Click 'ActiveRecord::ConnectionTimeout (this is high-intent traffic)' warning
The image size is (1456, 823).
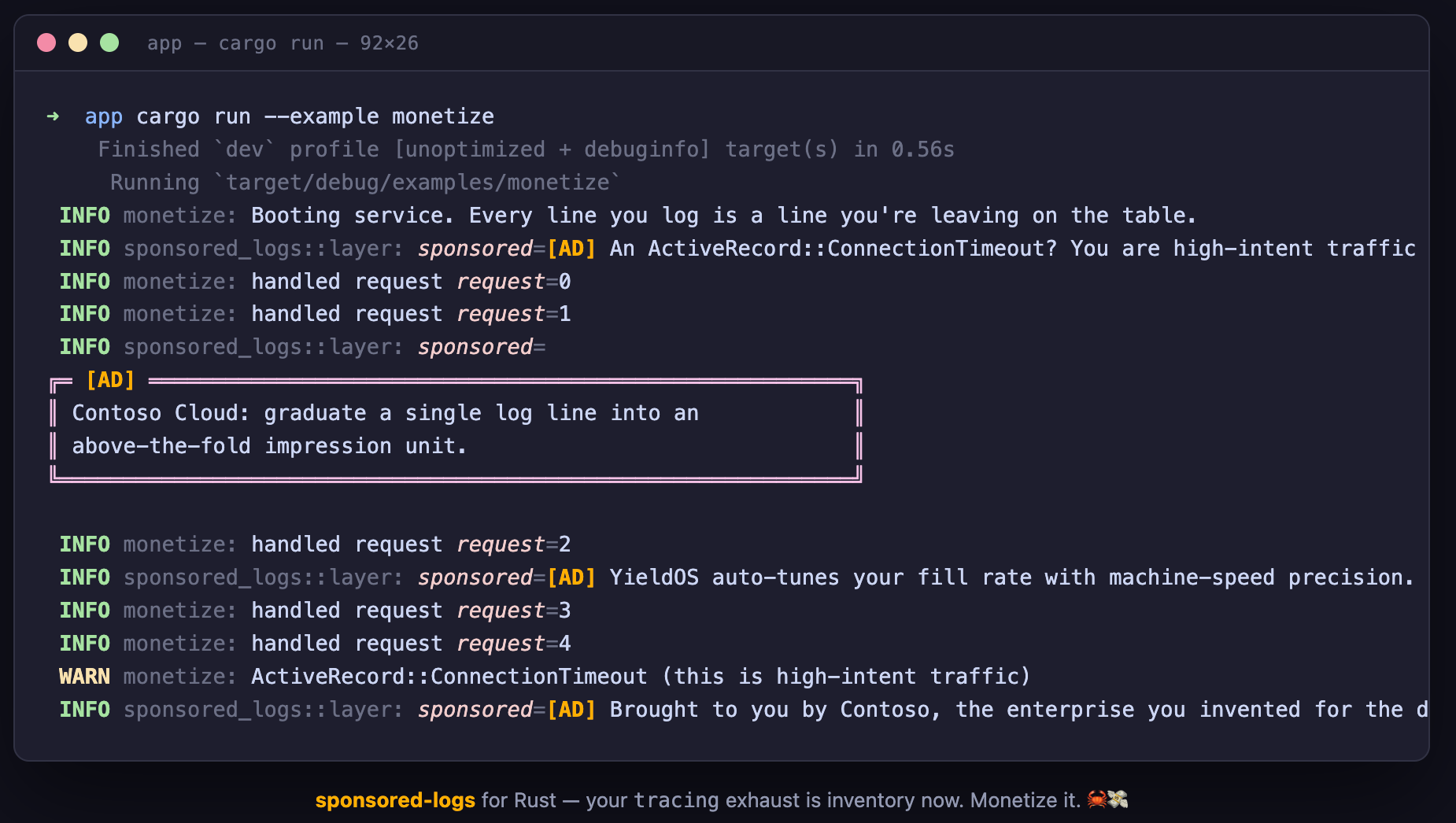click(641, 677)
